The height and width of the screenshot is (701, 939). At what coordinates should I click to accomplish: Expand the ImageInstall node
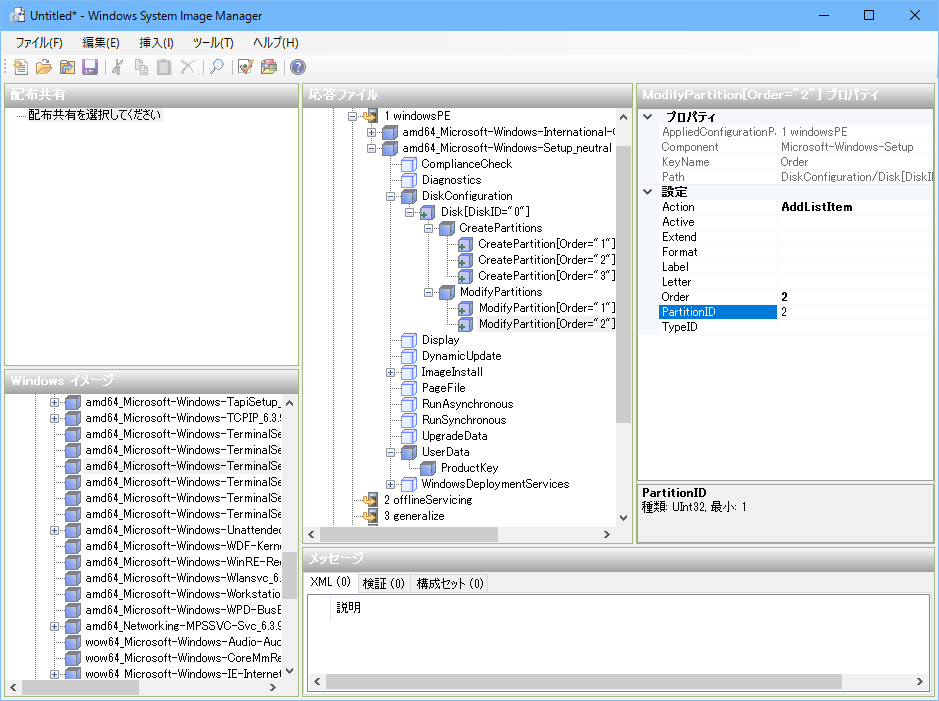click(390, 372)
